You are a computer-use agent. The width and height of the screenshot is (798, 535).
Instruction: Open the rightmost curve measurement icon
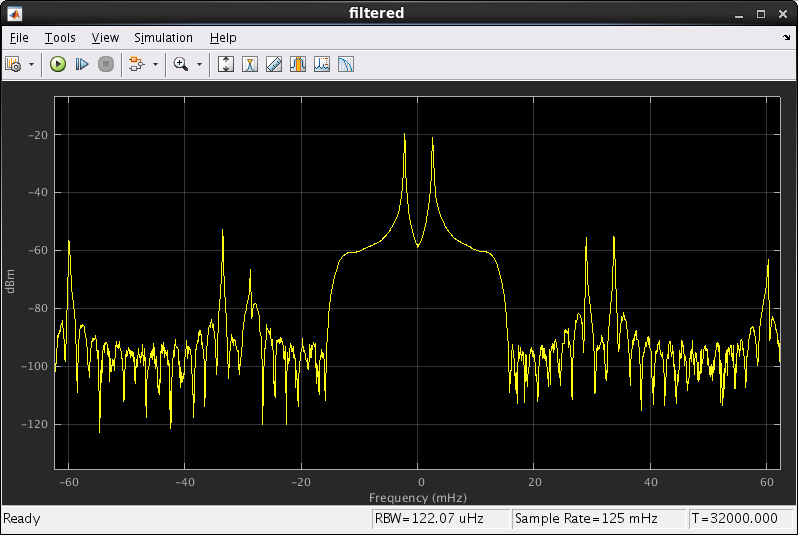[x=346, y=64]
